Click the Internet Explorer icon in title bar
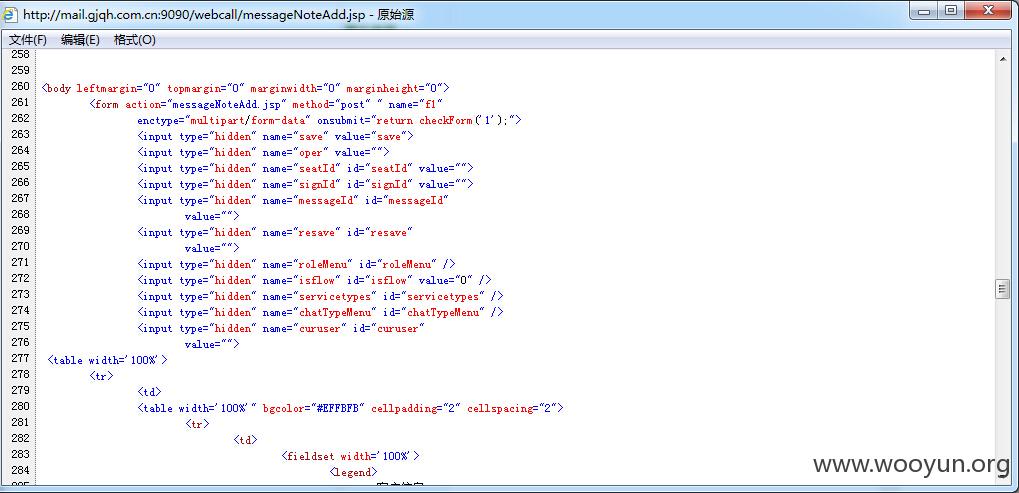 pos(10,13)
